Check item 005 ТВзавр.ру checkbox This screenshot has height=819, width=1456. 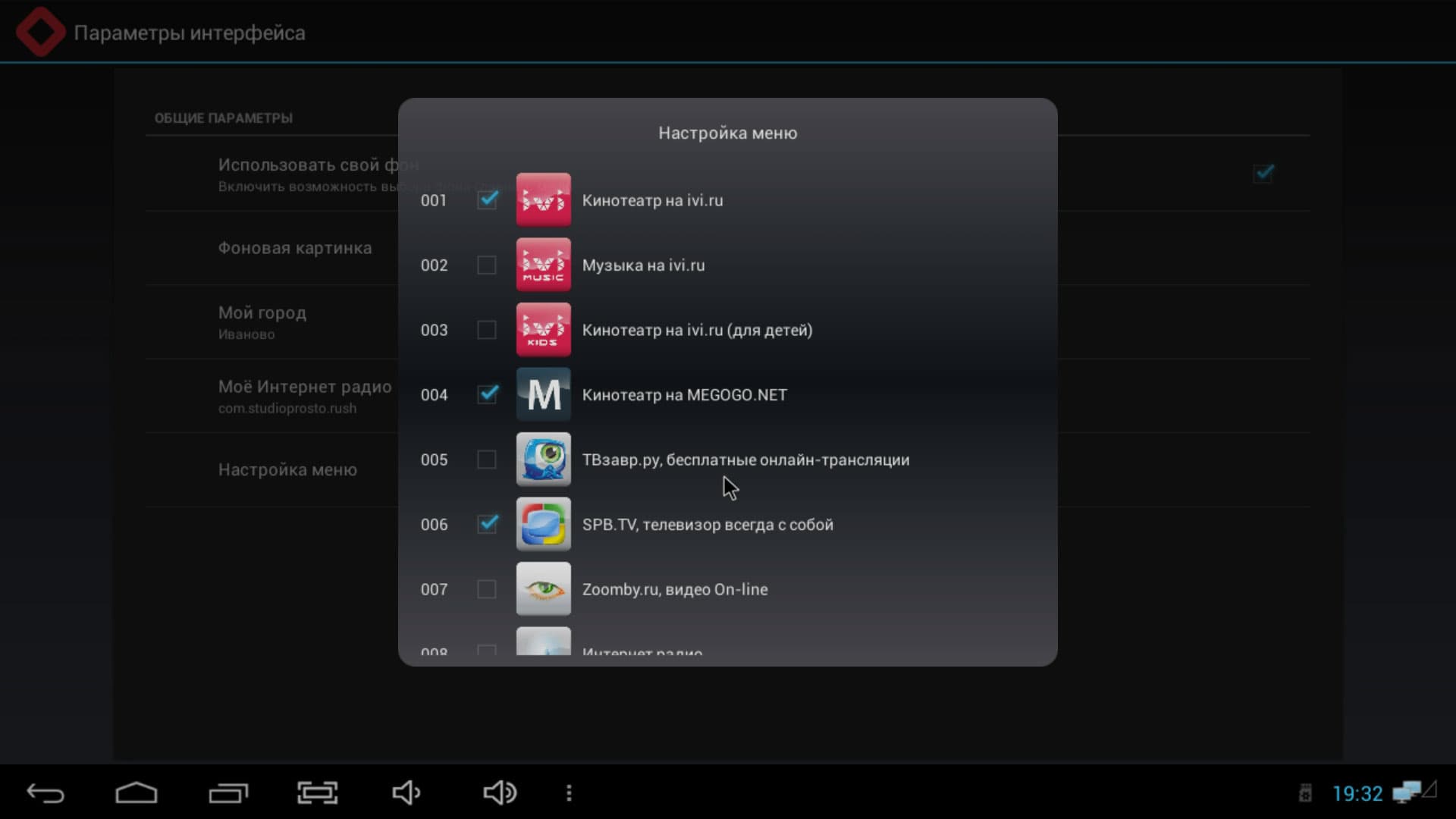pos(487,460)
